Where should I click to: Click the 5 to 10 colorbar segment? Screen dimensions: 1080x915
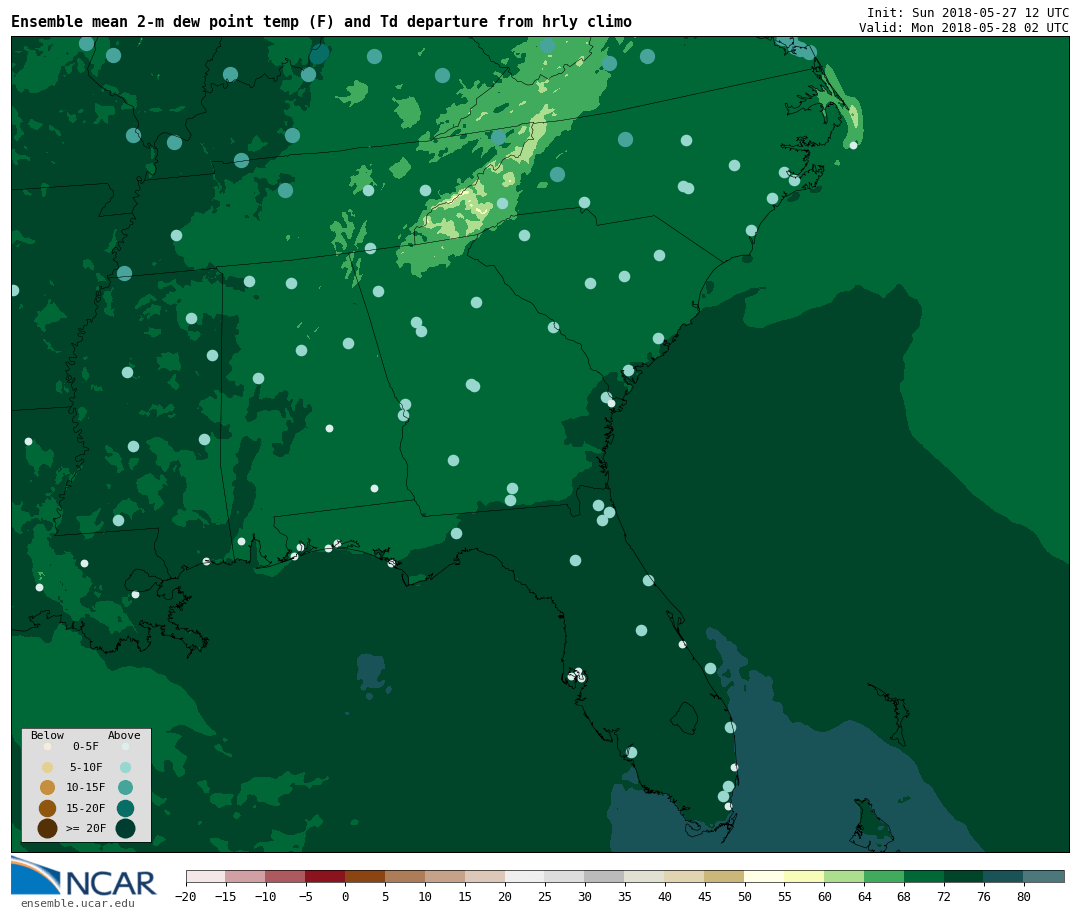pyautogui.click(x=406, y=876)
